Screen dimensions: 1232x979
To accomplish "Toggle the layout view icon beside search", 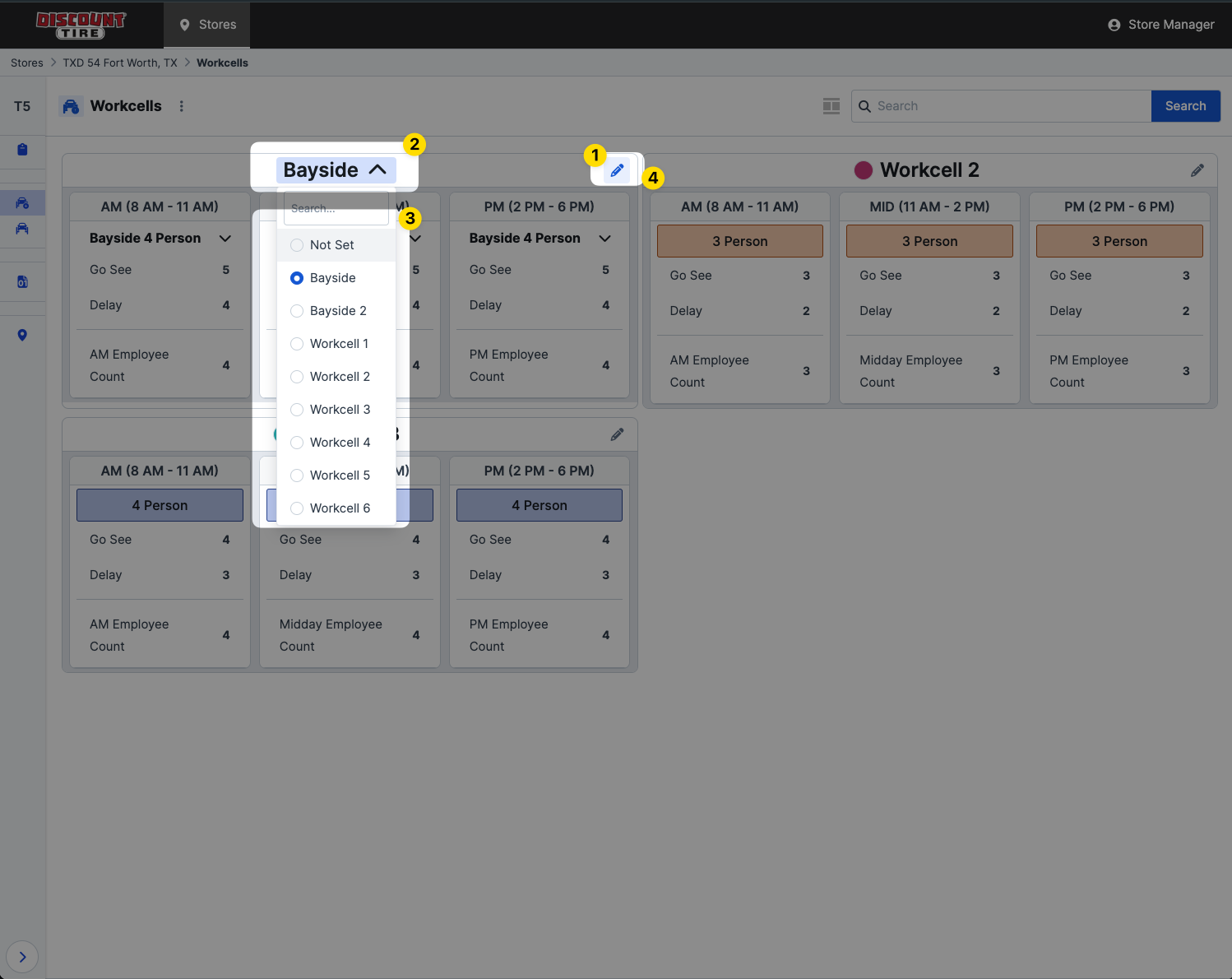I will coord(831,106).
